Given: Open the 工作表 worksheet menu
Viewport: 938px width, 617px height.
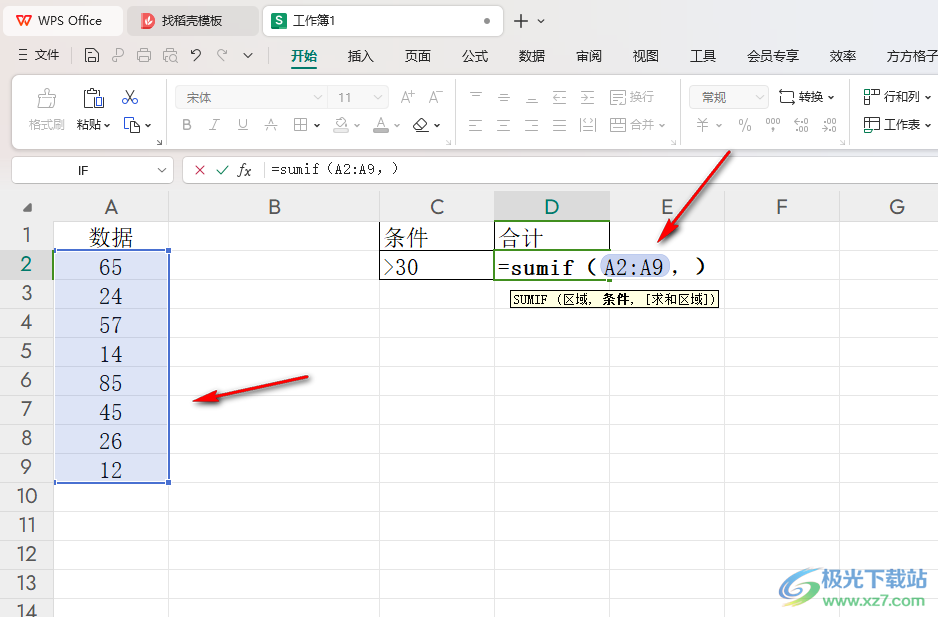Looking at the screenshot, I should click(x=897, y=125).
